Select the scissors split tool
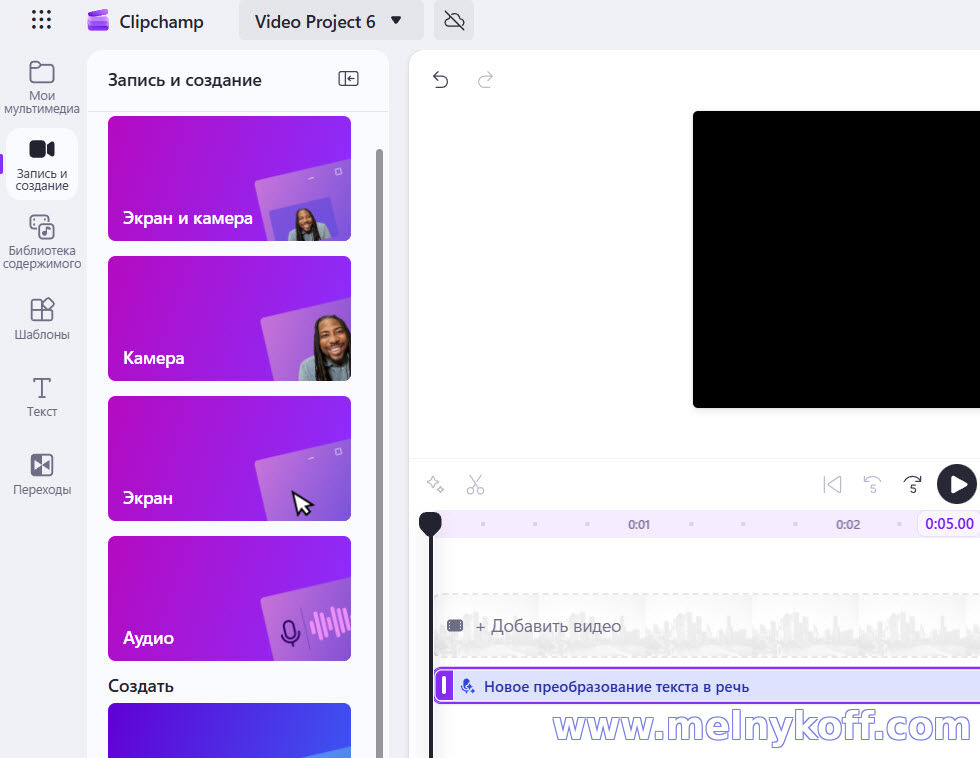Viewport: 980px width, 758px height. pos(475,485)
